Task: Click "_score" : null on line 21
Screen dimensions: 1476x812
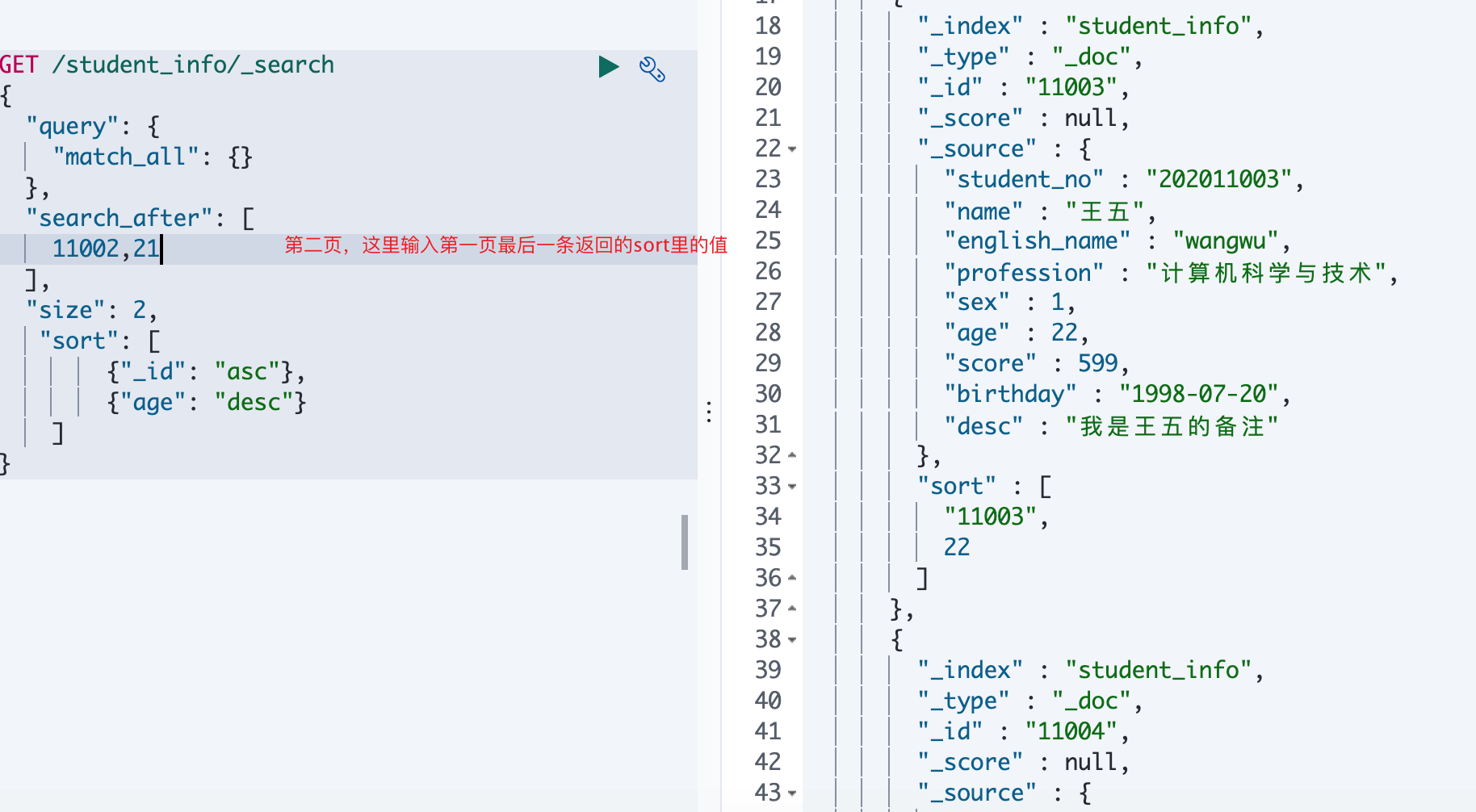Action: point(1024,118)
